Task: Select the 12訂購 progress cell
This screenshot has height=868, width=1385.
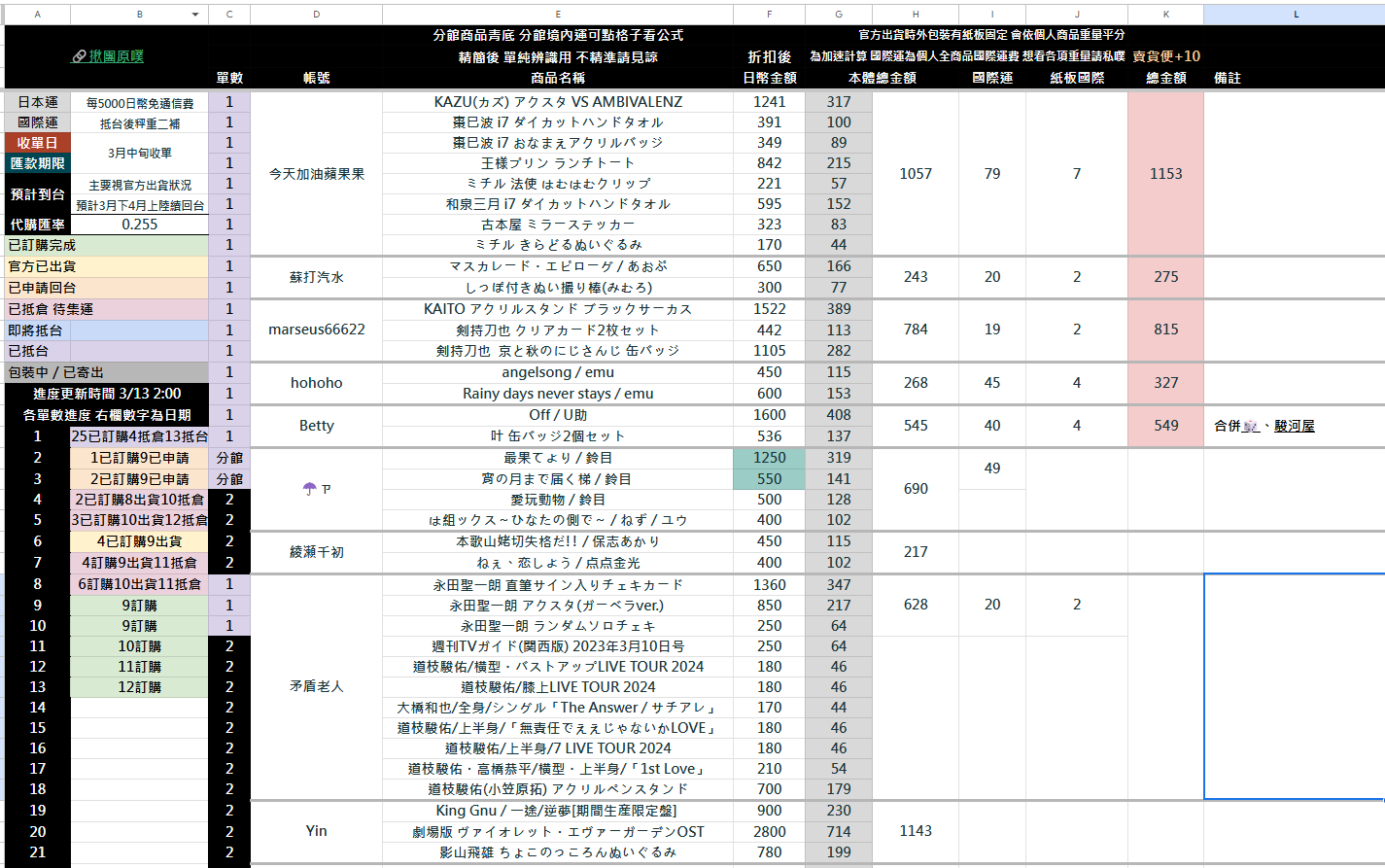Action: (x=139, y=687)
